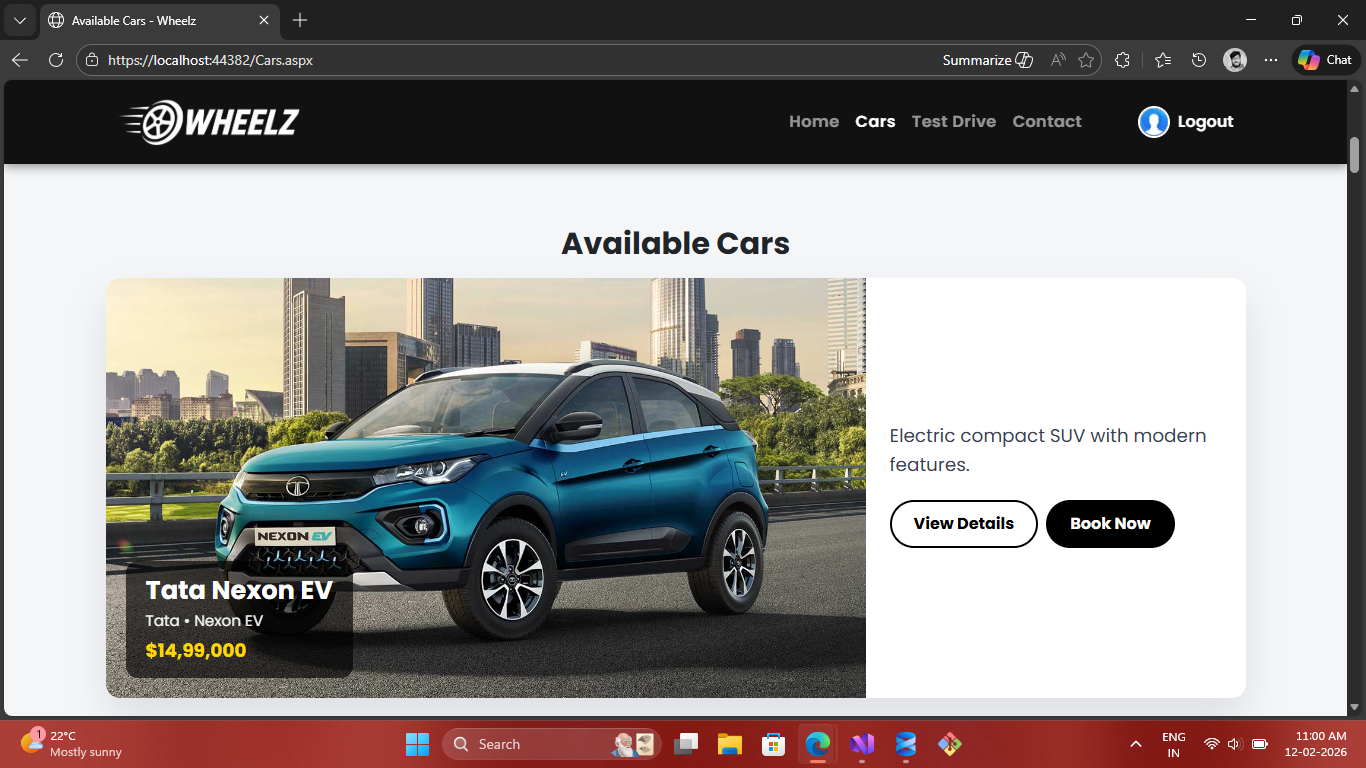Click the address bar URL field

tap(500, 60)
